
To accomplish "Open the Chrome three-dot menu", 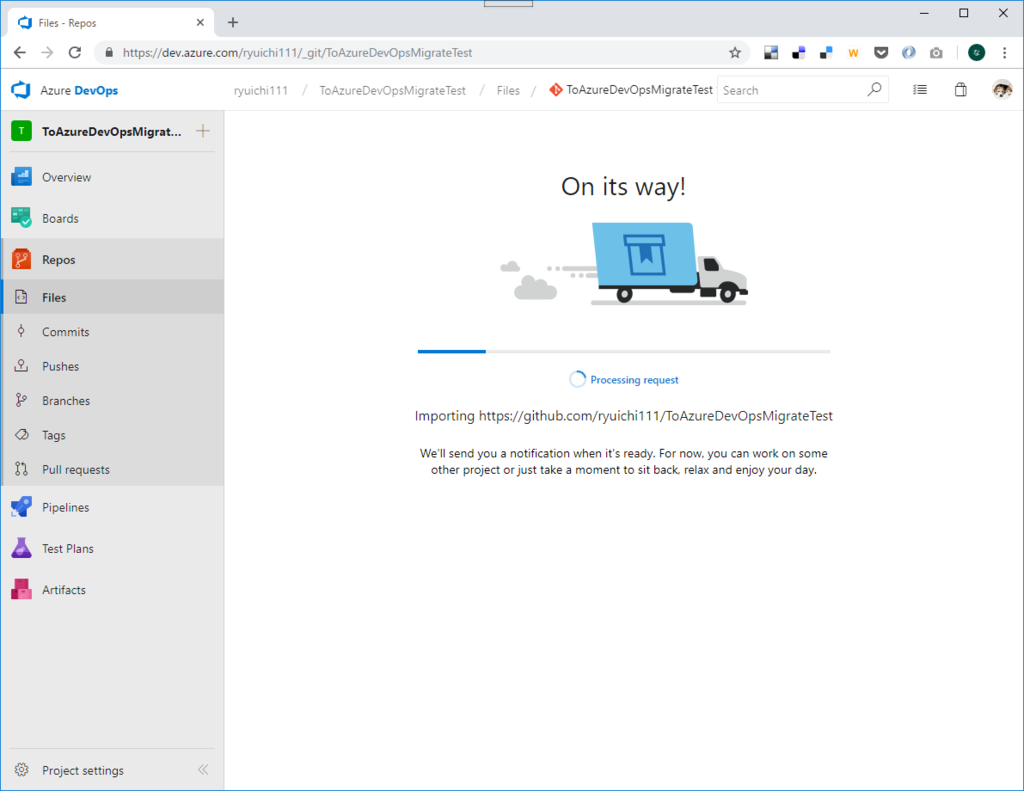I will tap(1004, 52).
